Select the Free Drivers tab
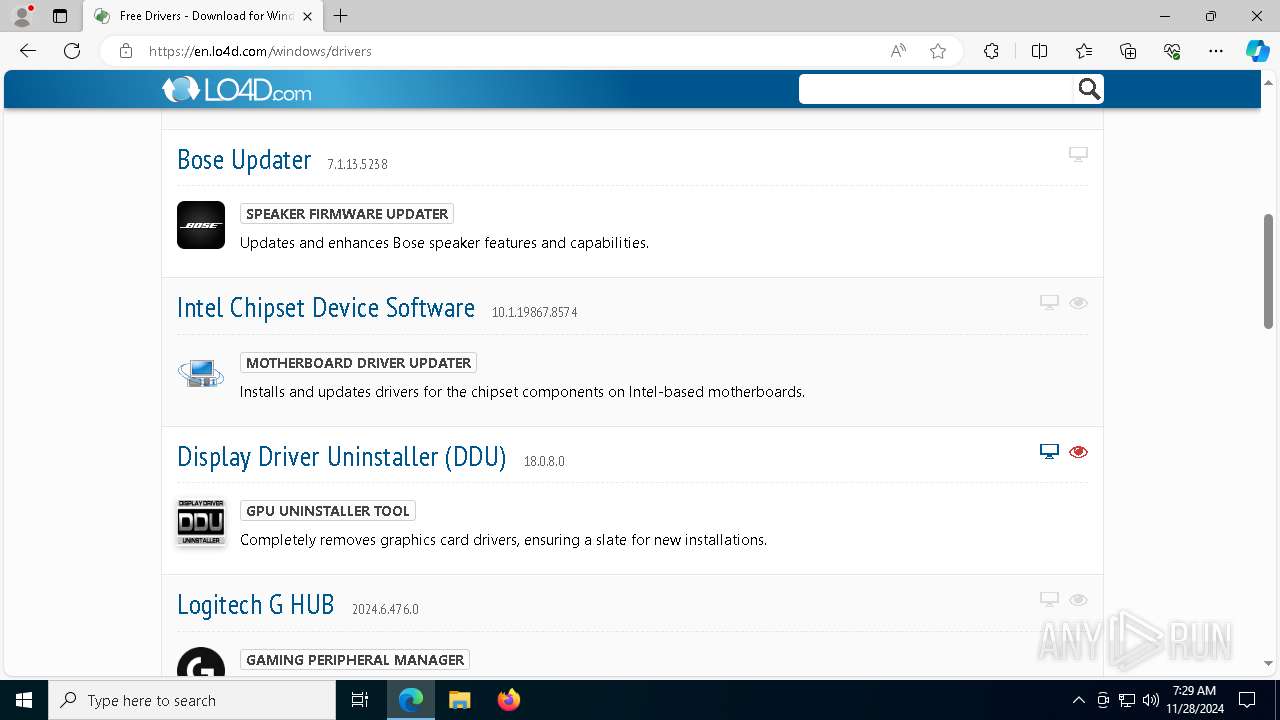 203,16
